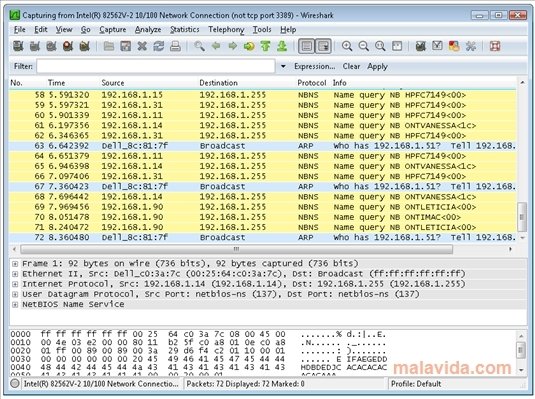Sort by the Destination column header
This screenshot has width=535, height=399.
[218, 83]
